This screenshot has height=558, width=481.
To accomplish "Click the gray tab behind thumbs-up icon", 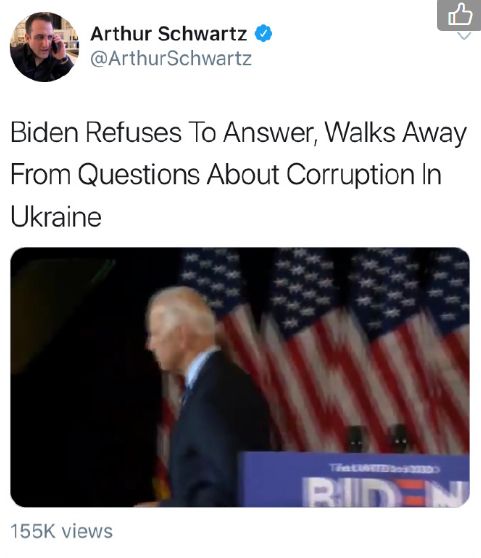I will pyautogui.click(x=459, y=15).
